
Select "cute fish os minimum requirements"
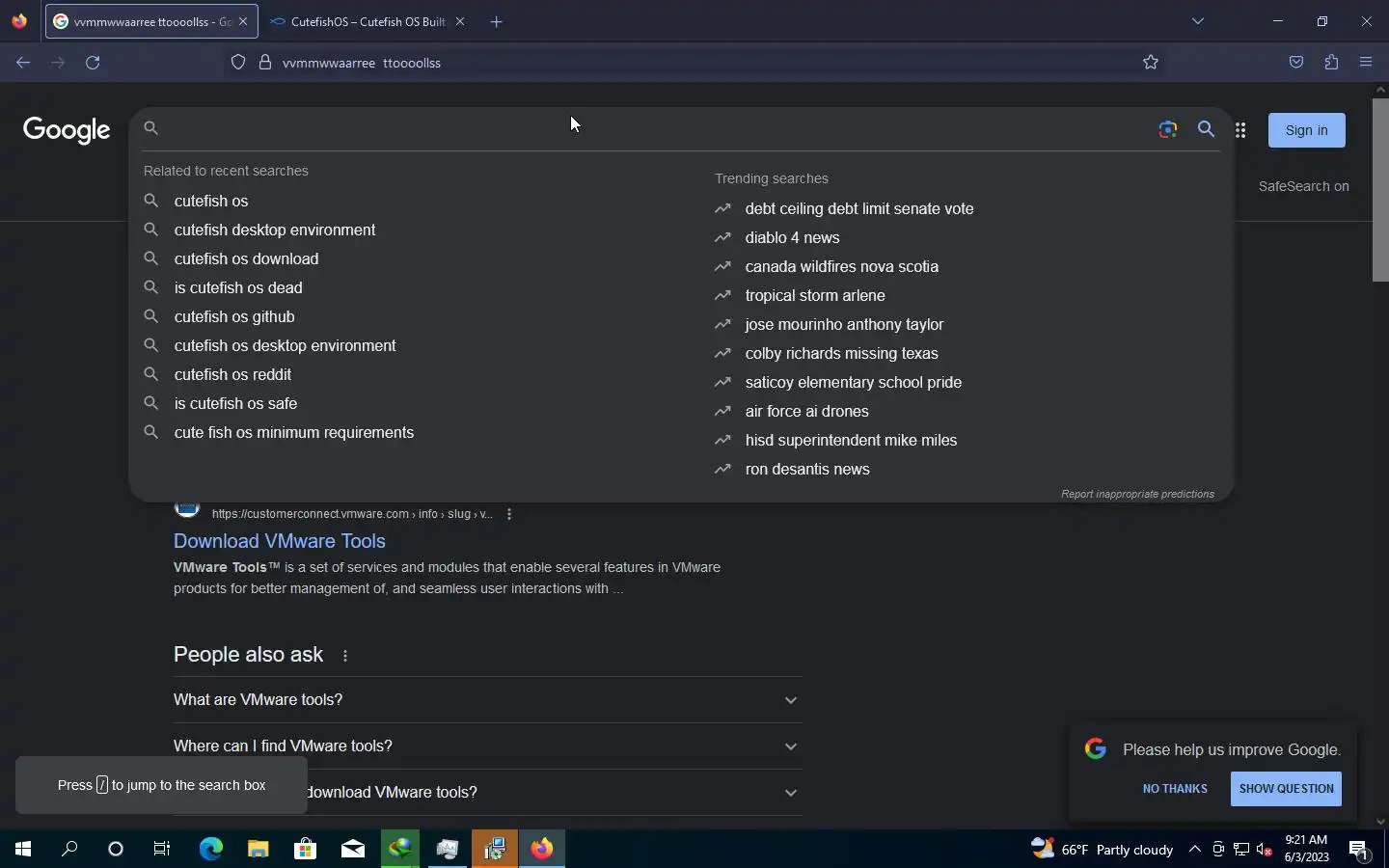coord(294,432)
